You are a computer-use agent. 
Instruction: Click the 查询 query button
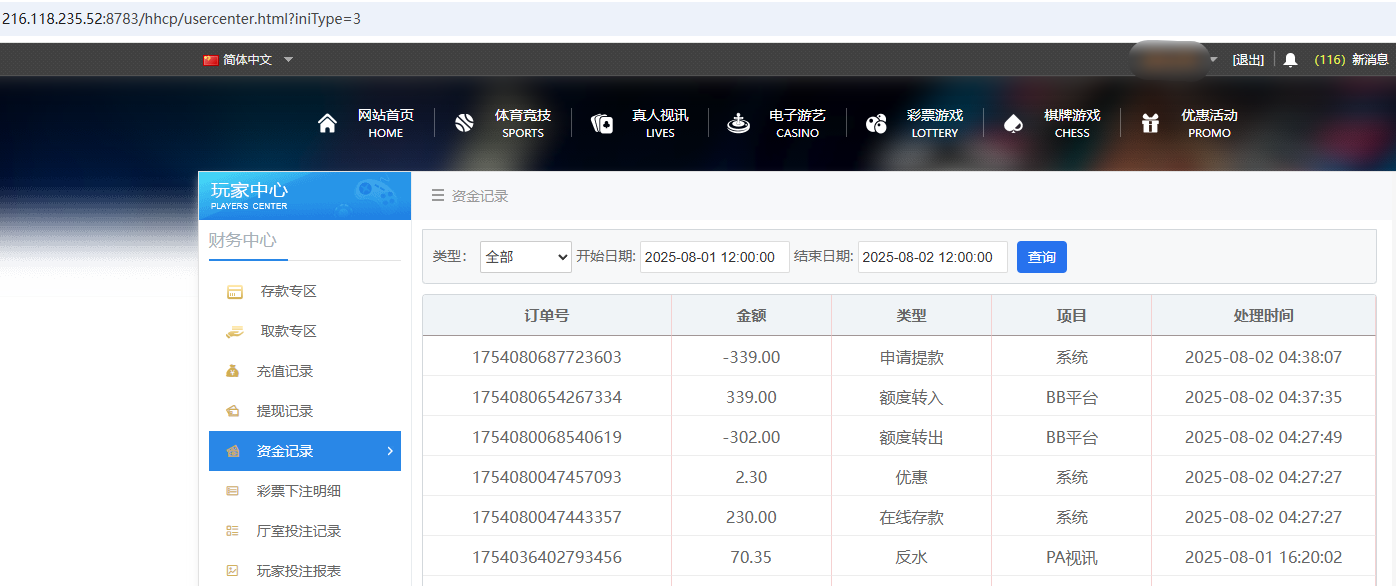coord(1041,256)
